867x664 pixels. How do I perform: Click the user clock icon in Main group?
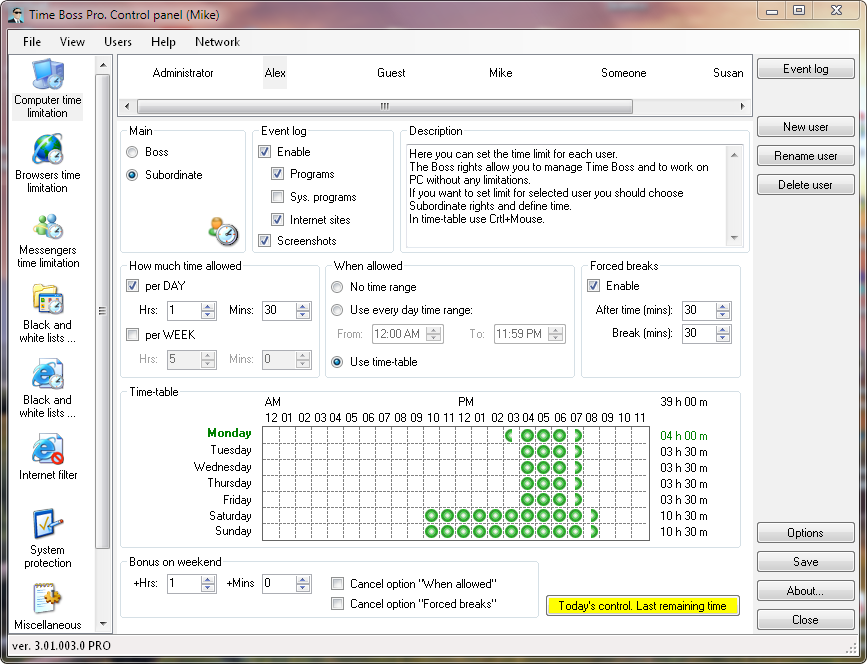click(223, 231)
